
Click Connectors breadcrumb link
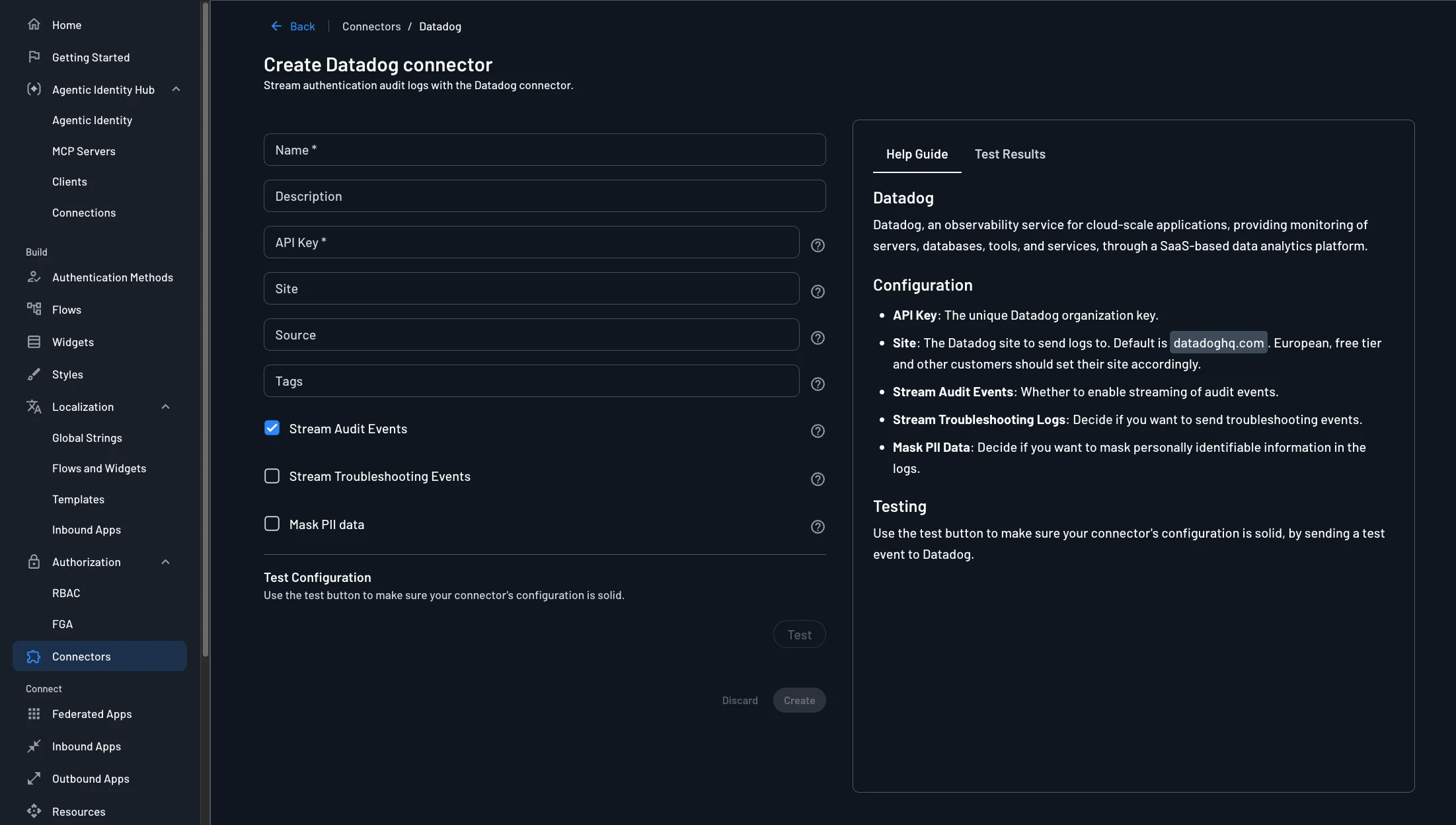click(371, 26)
